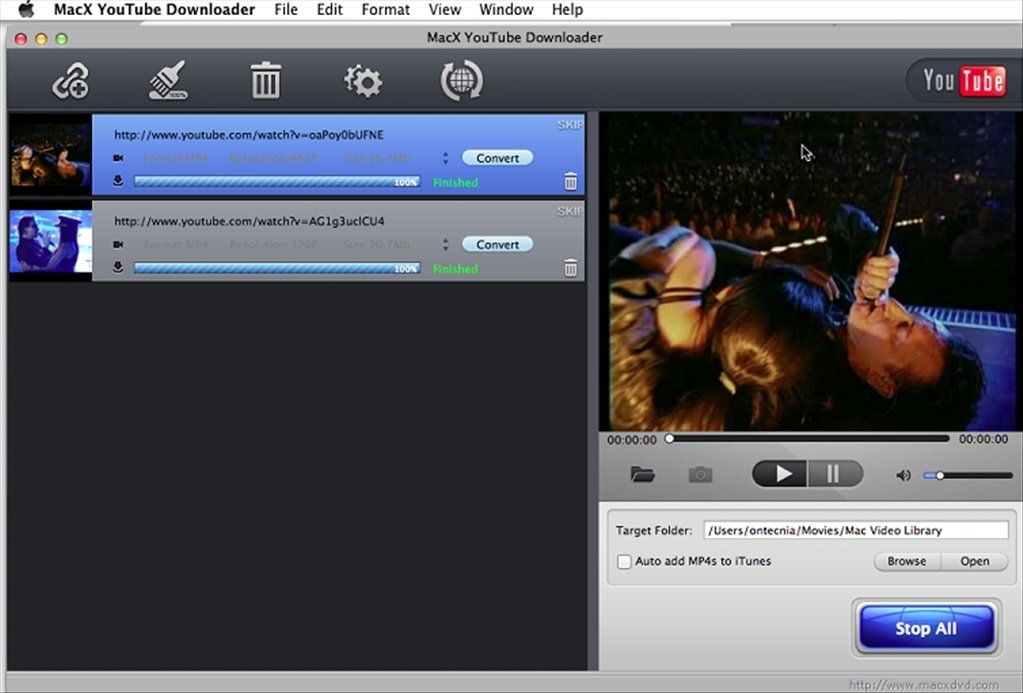Click Convert for the AG1g3uclCU4 video

pyautogui.click(x=497, y=244)
